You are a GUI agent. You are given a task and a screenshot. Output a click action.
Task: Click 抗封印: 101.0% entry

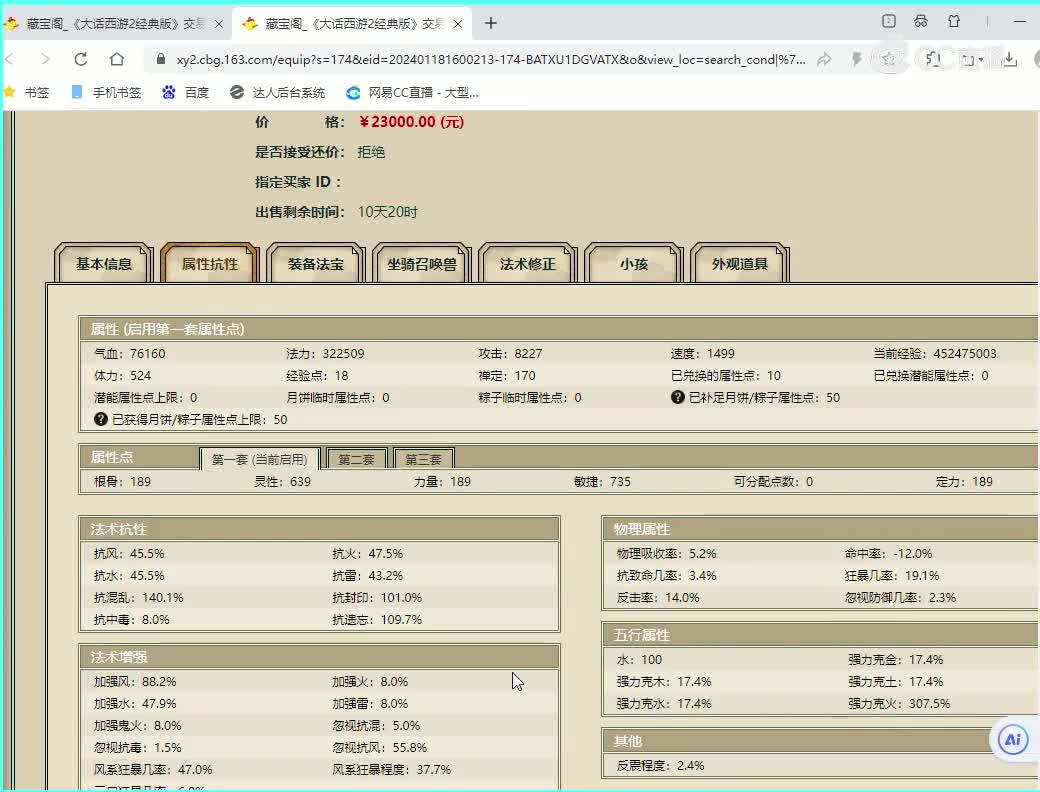click(x=377, y=598)
